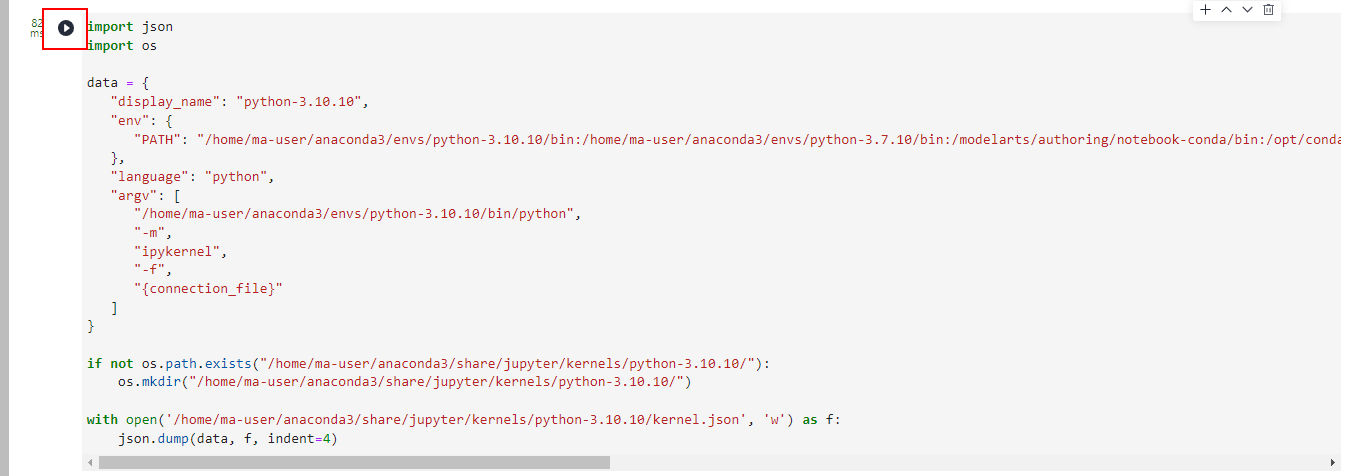Click the horizontal scrollbar right arrow
Screen dimensions: 1348x476
pyautogui.click(x=1332, y=463)
